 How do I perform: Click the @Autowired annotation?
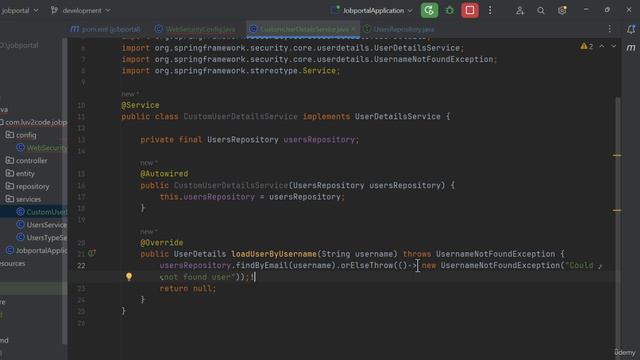click(164, 174)
